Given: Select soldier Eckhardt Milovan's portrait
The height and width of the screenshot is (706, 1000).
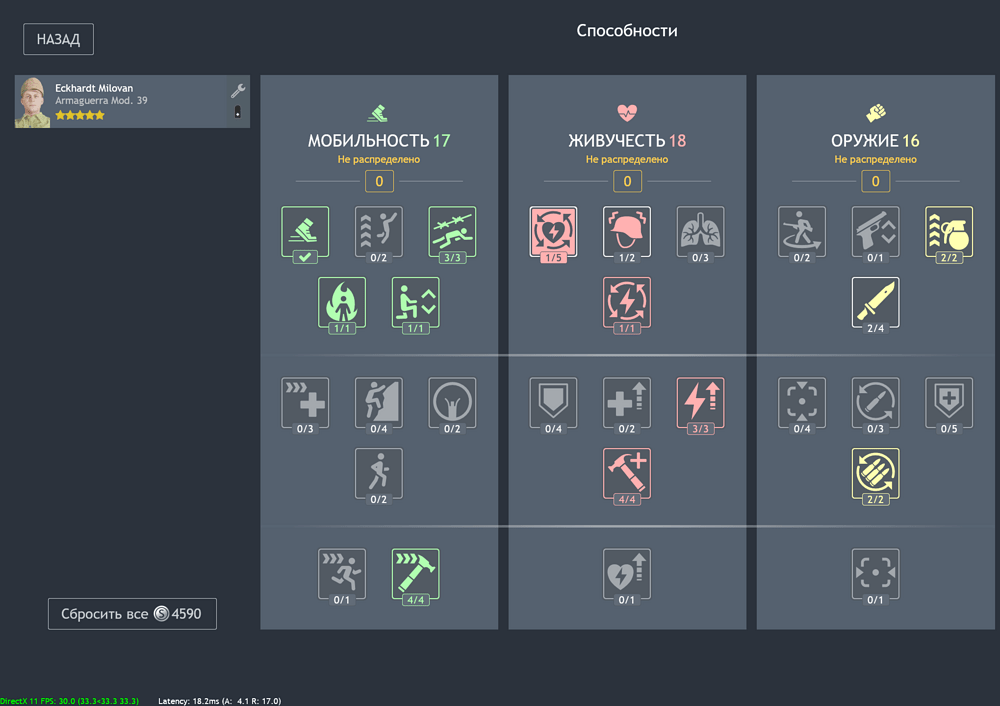Looking at the screenshot, I should pos(32,102).
